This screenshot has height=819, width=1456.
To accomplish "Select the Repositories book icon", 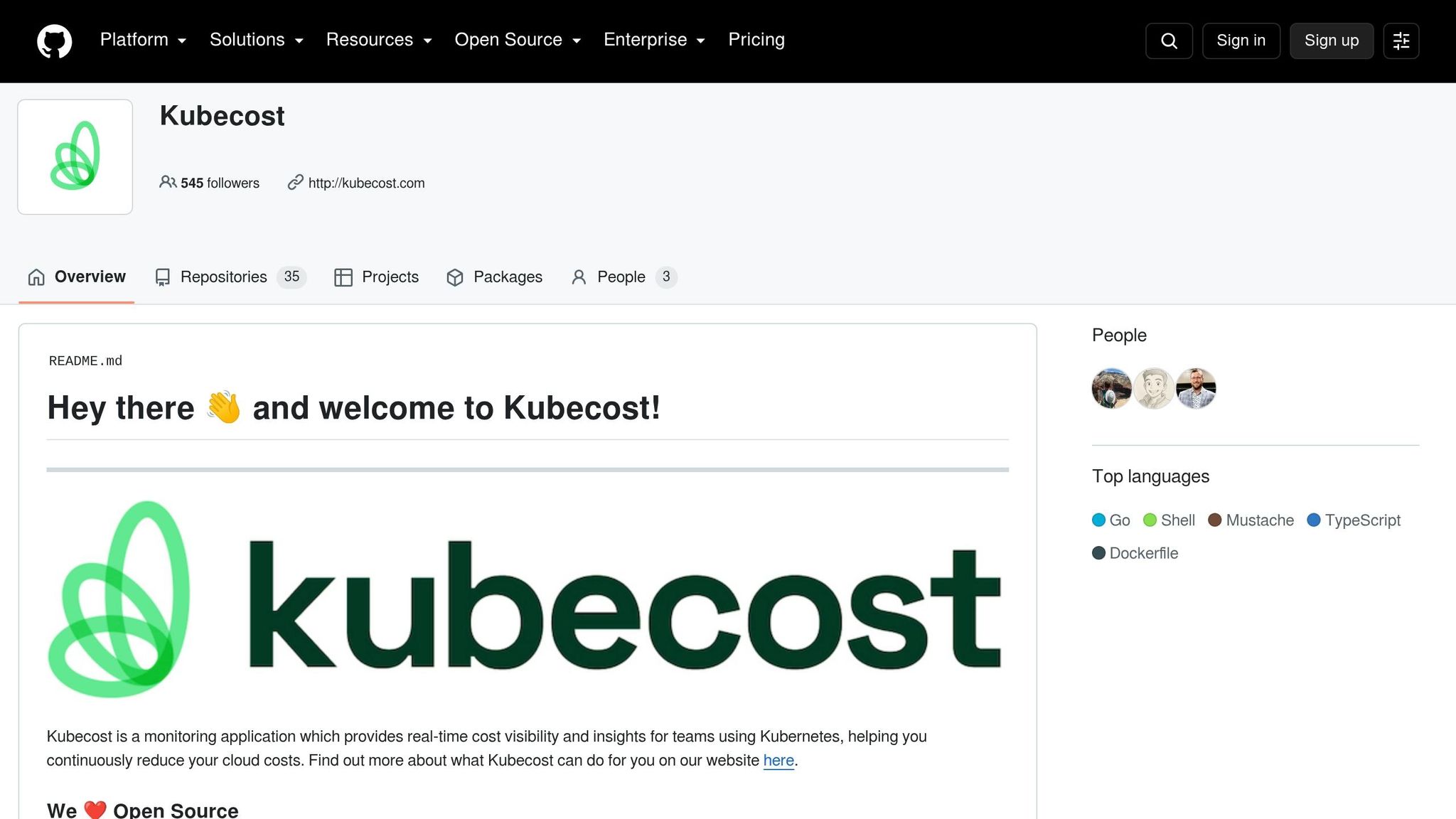I will (163, 277).
